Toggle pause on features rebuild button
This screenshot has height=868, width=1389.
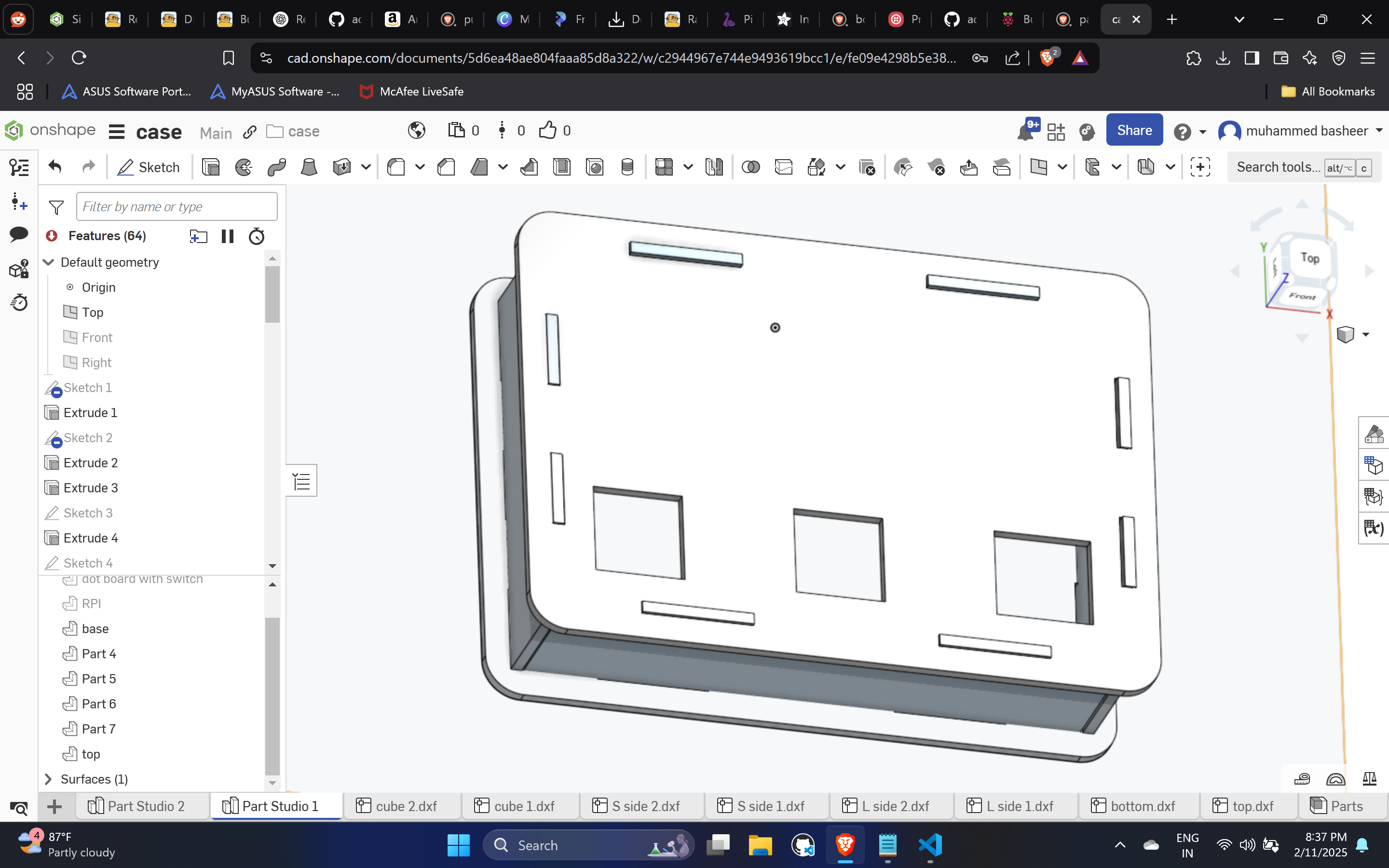point(227,235)
